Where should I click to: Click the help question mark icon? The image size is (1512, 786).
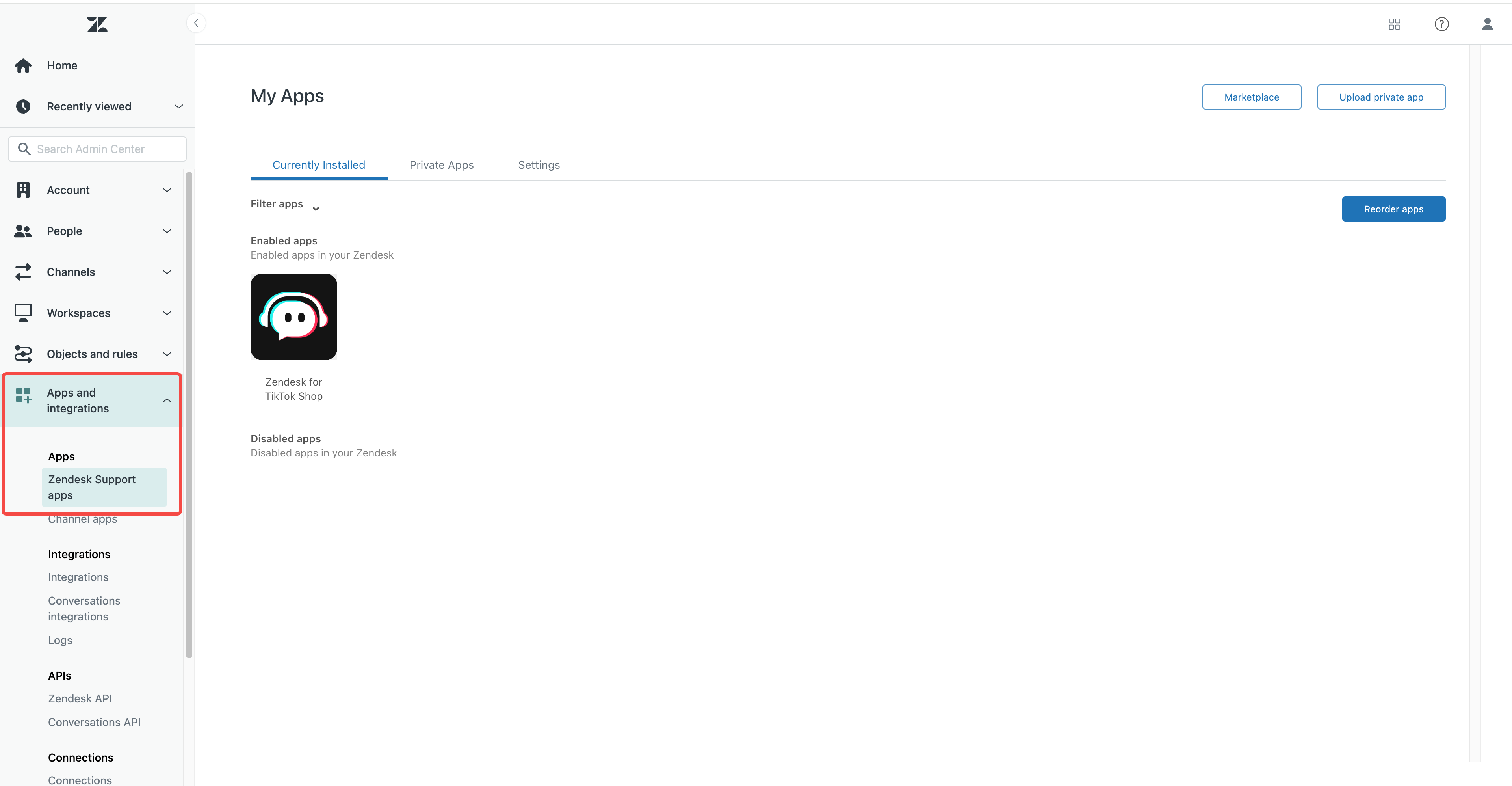pos(1441,24)
